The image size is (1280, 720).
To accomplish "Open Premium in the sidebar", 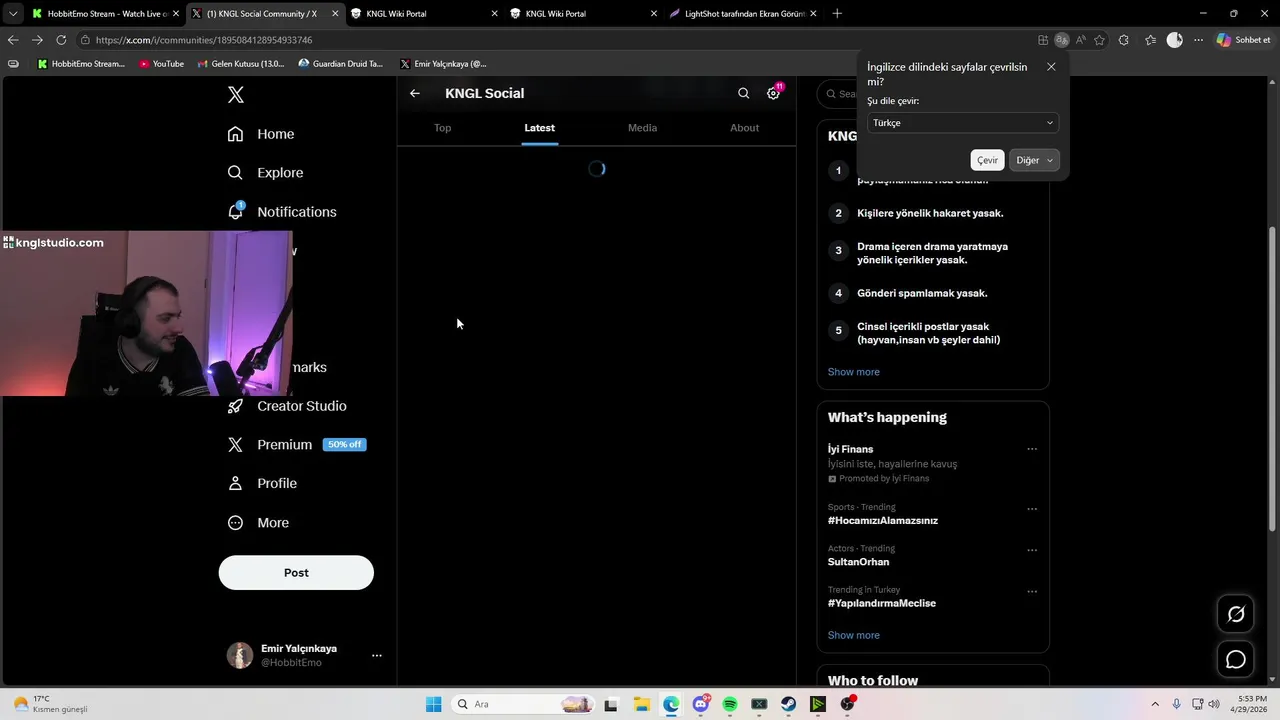I will tap(296, 445).
